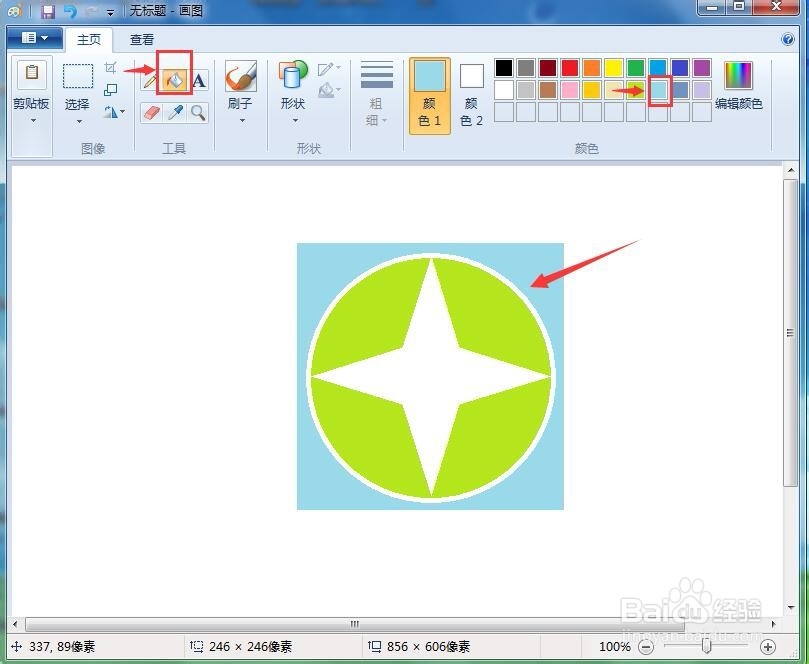Switch to the View (查看) tab

point(142,40)
